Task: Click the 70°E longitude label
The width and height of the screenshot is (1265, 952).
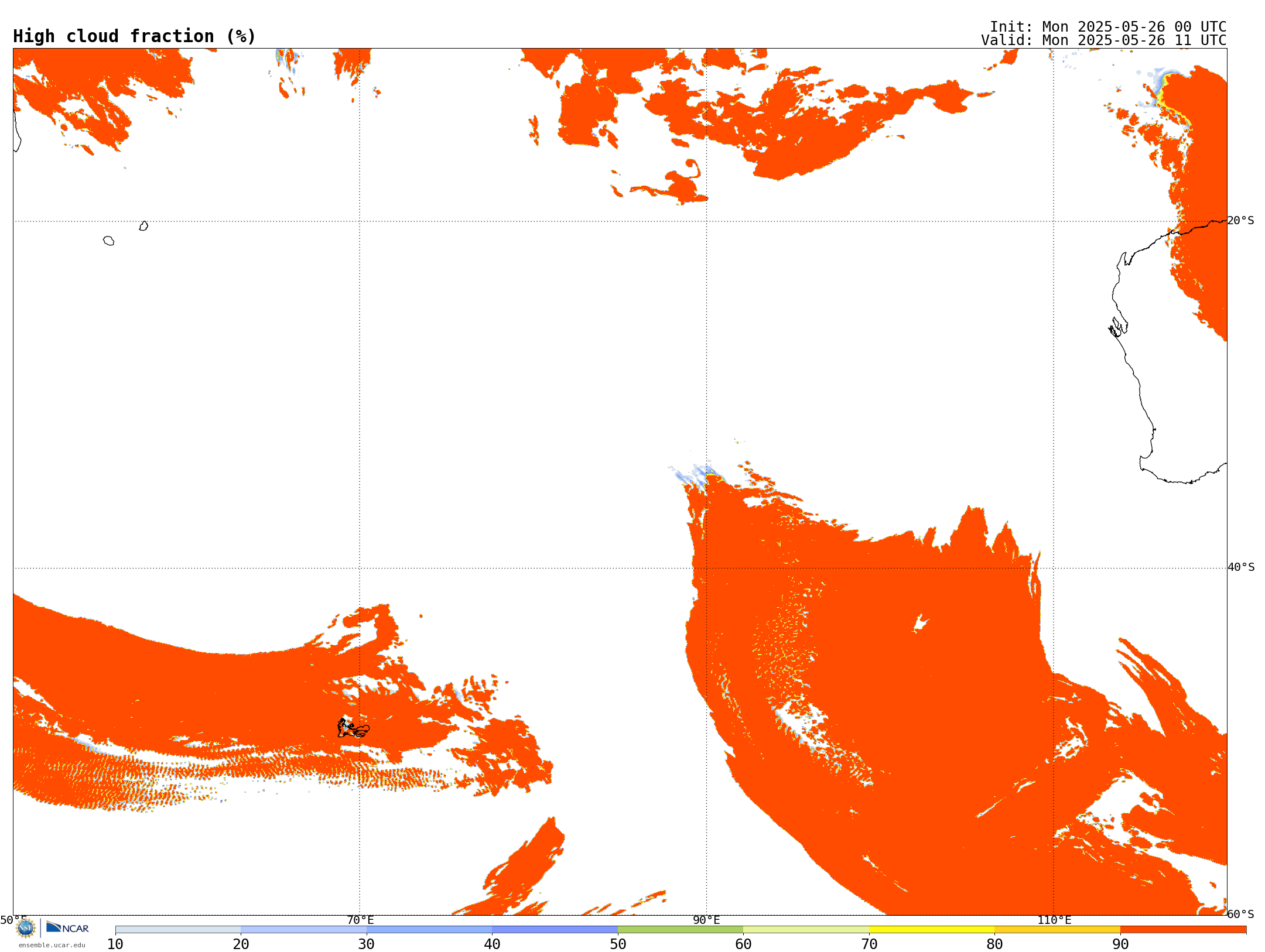Action: [360, 920]
